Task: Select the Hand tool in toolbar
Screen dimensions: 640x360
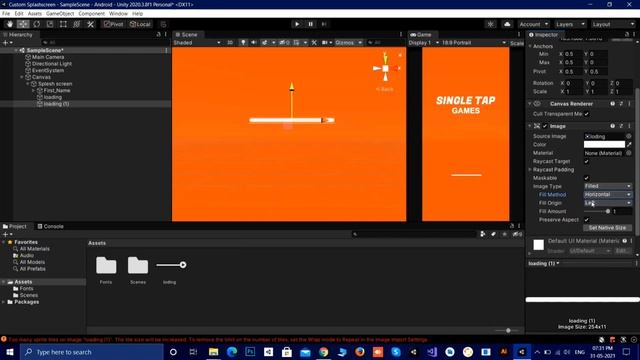Action: click(9, 24)
